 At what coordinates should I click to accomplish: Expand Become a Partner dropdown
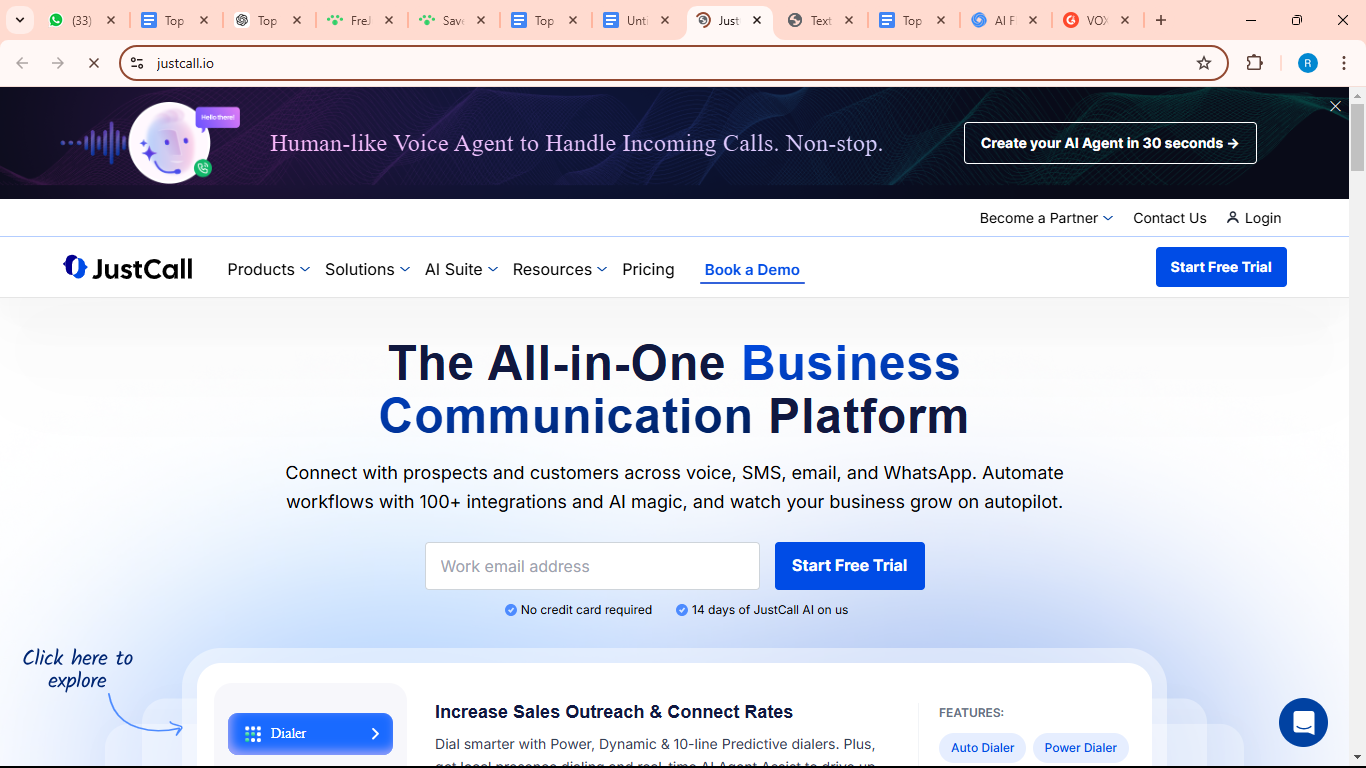1046,218
